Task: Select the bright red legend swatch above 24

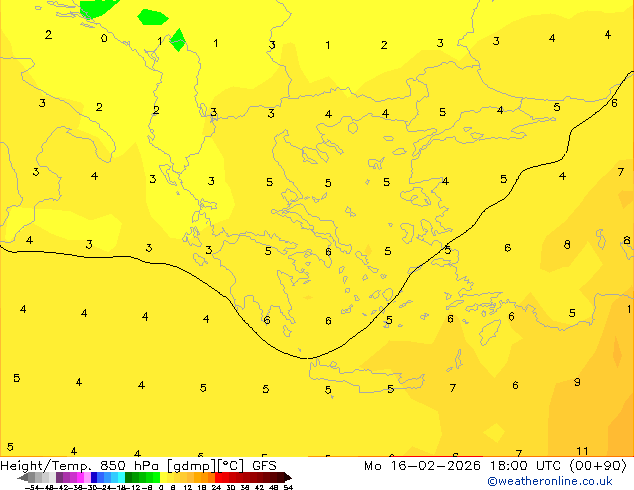Action: click(x=218, y=477)
